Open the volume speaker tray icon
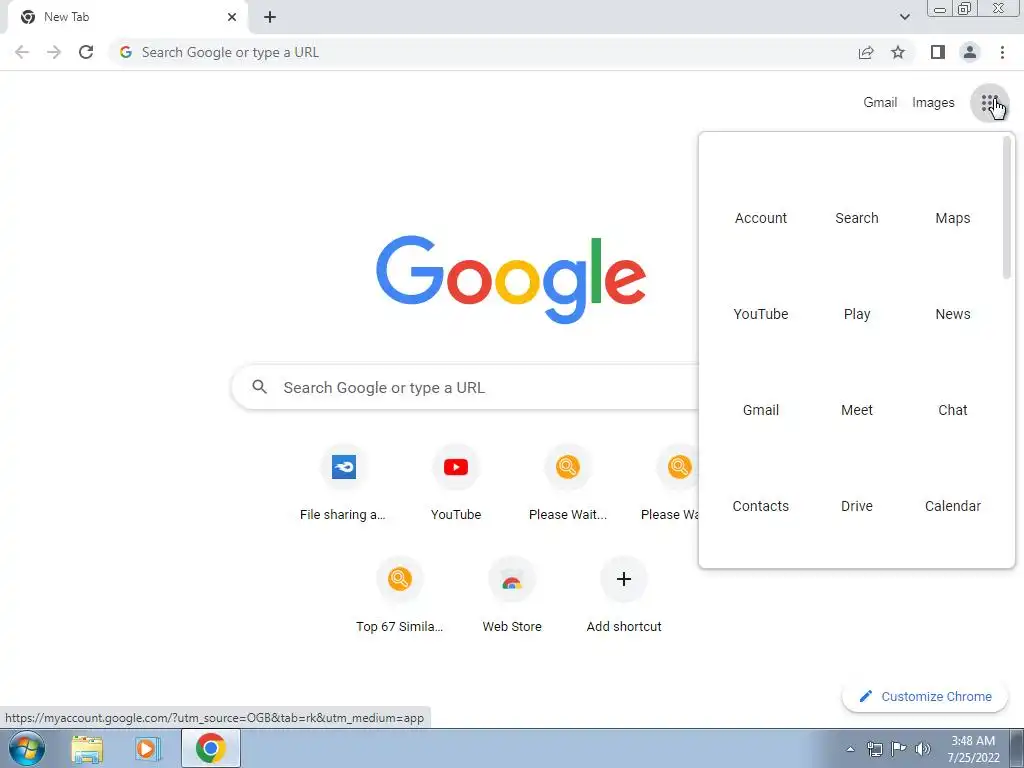 coord(922,749)
